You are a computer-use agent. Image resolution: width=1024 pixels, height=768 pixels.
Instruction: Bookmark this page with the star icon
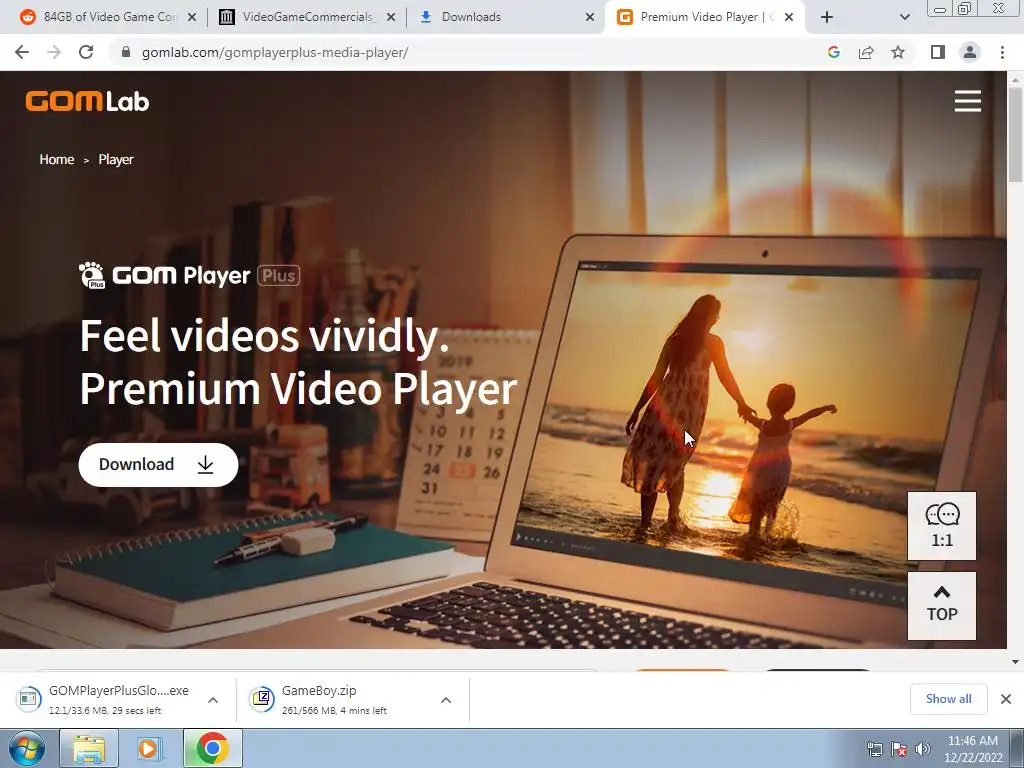coord(898,52)
